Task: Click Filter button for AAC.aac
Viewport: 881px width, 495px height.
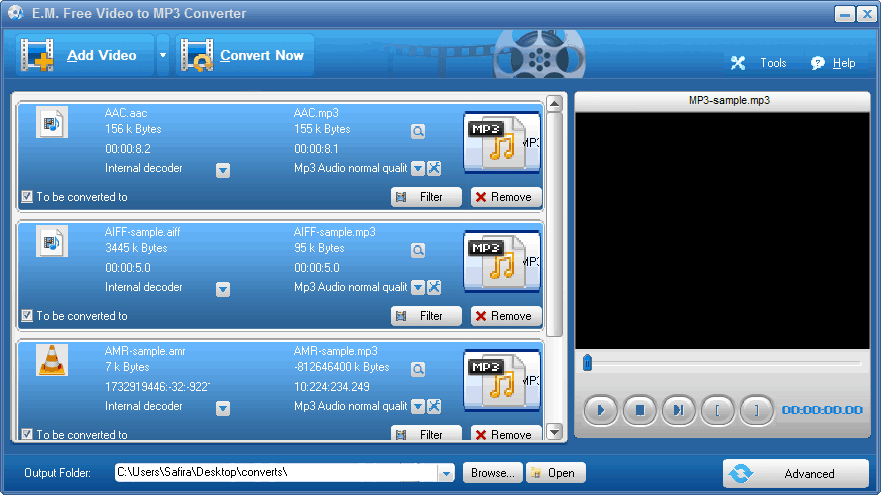Action: click(426, 197)
